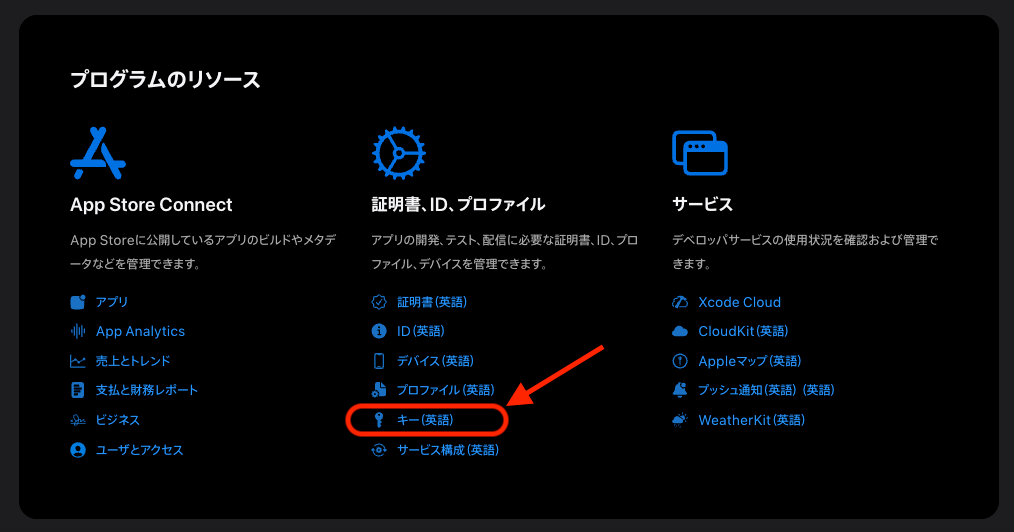Viewport: 1014px width, 532px height.
Task: Open the Appleマップ(英語) link
Action: click(750, 361)
